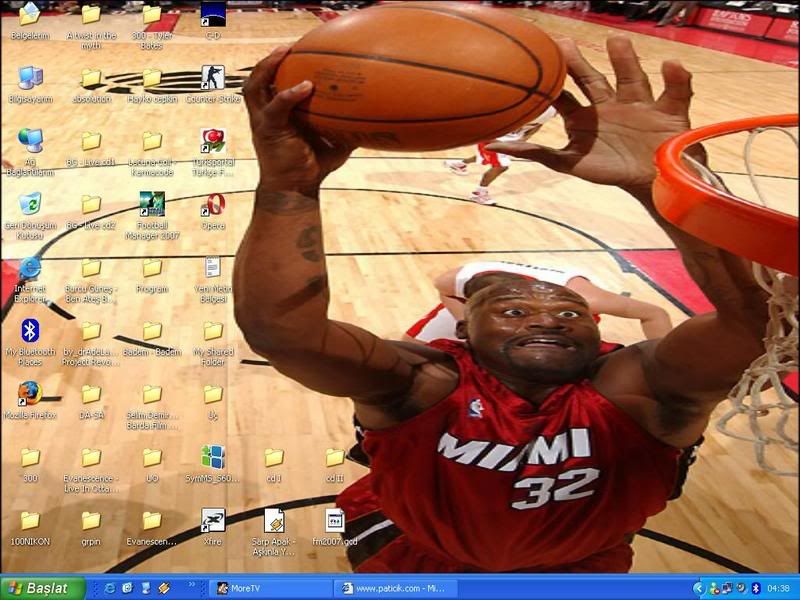This screenshot has width=800, height=600.
Task: Open the 'Evanescen...' folder in bottom row
Action: (152, 521)
